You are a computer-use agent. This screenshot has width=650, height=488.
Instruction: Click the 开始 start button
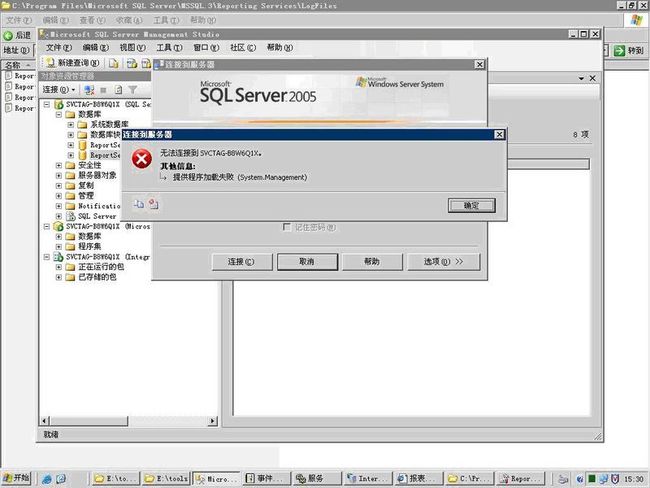[x=17, y=478]
